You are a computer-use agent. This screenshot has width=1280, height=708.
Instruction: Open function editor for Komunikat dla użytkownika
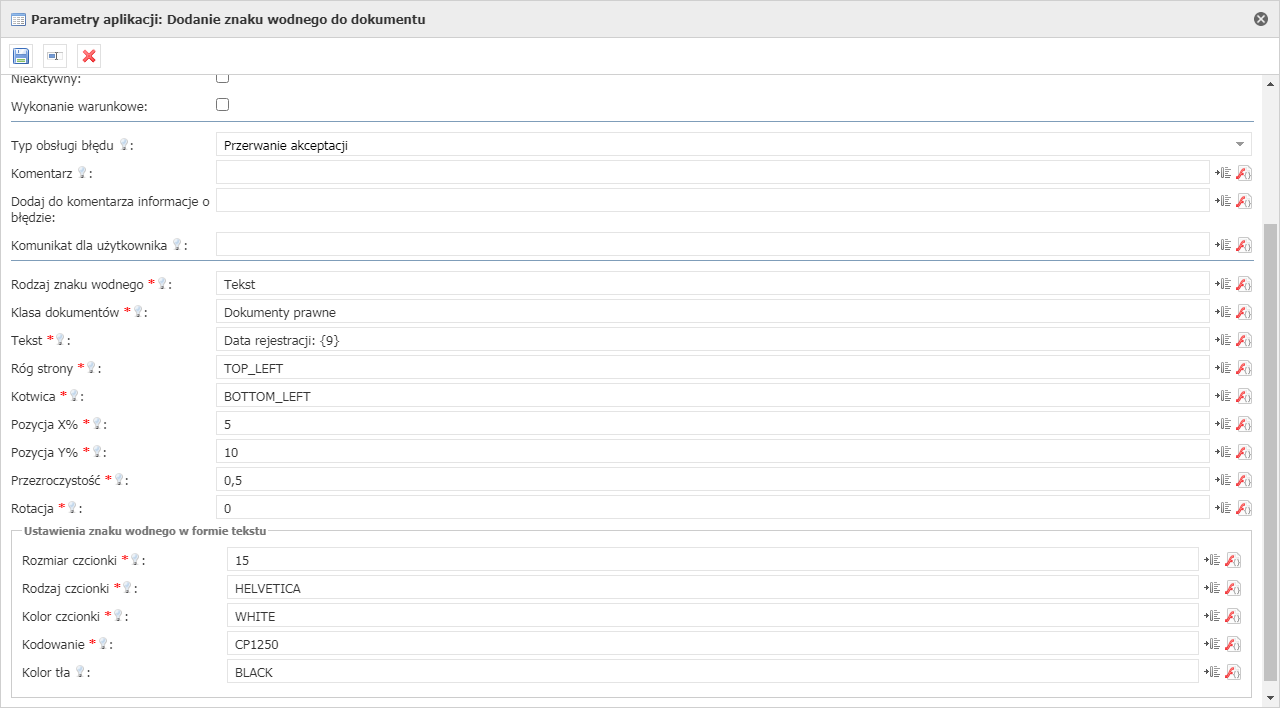1244,244
